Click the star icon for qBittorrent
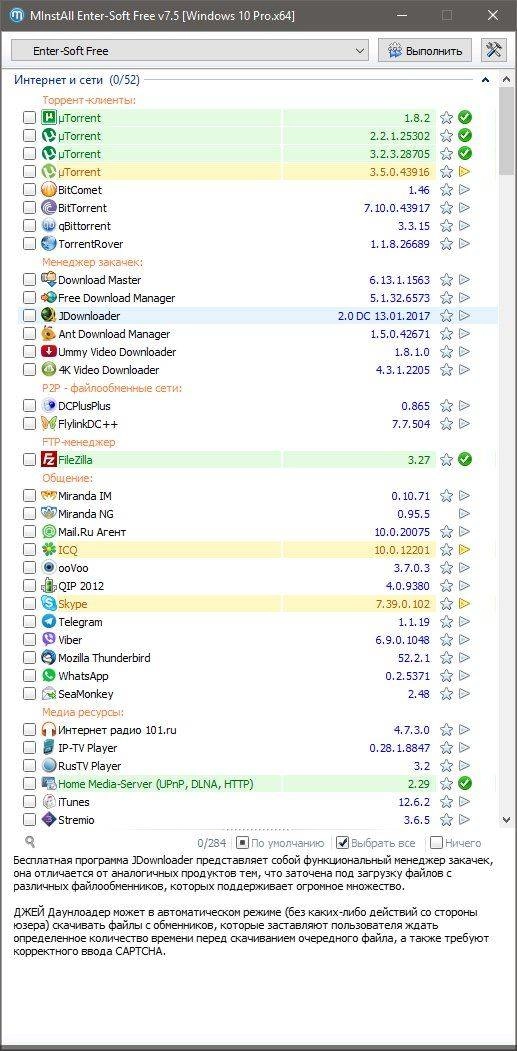The height and width of the screenshot is (1051, 517). pyautogui.click(x=447, y=226)
